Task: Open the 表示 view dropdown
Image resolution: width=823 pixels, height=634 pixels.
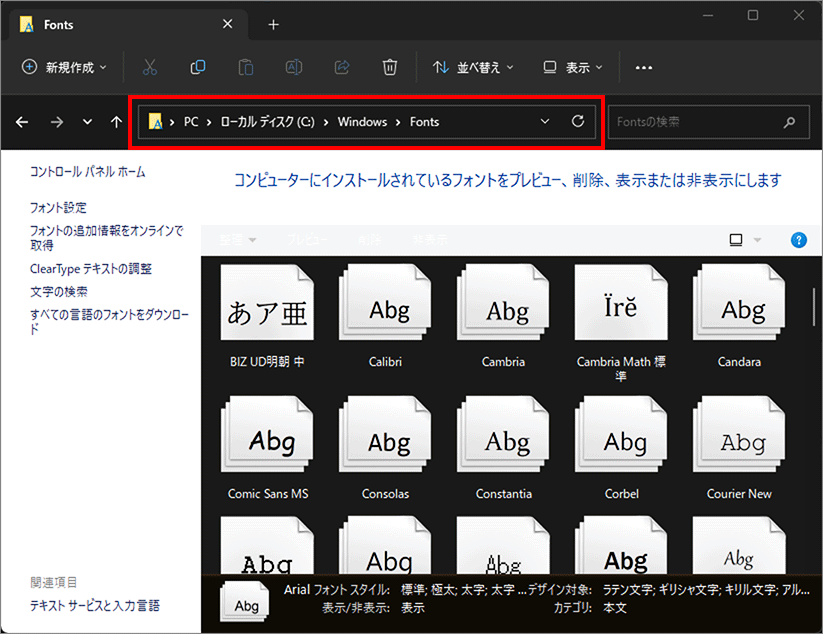Action: (x=573, y=67)
